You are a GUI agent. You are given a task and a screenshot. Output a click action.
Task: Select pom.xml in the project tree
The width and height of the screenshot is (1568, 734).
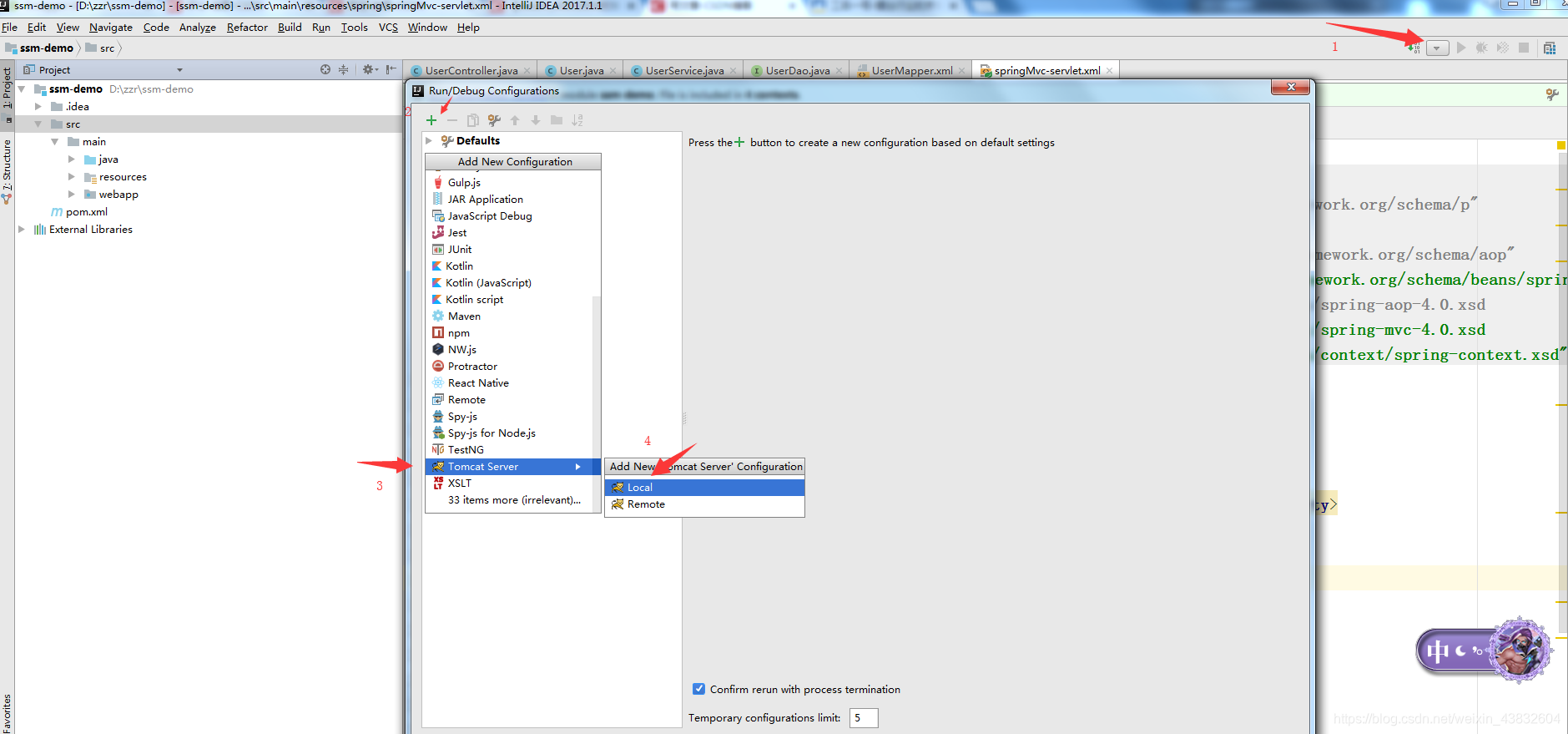tap(79, 212)
